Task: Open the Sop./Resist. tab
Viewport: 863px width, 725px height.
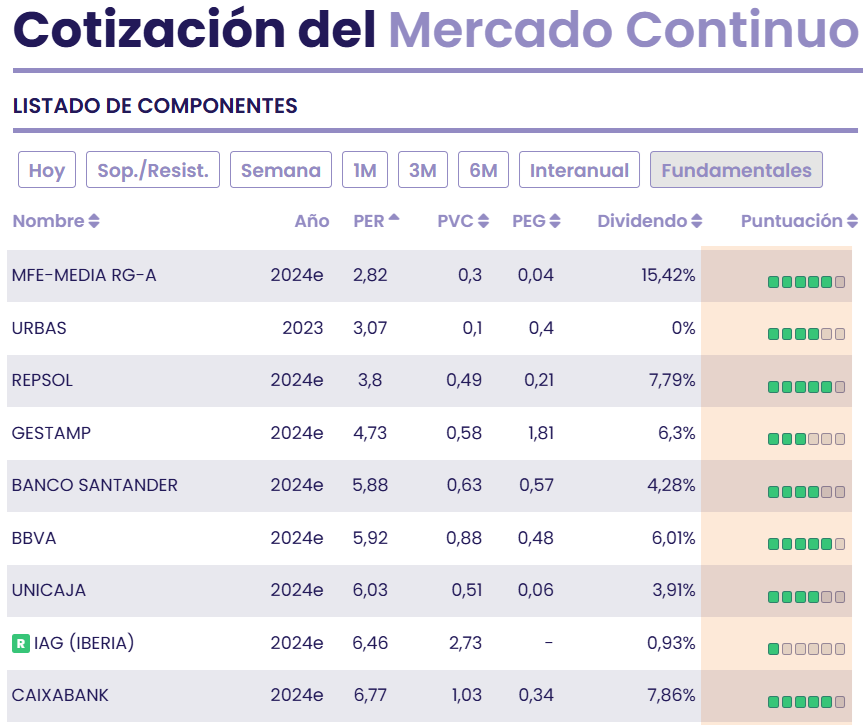Action: pos(153,170)
